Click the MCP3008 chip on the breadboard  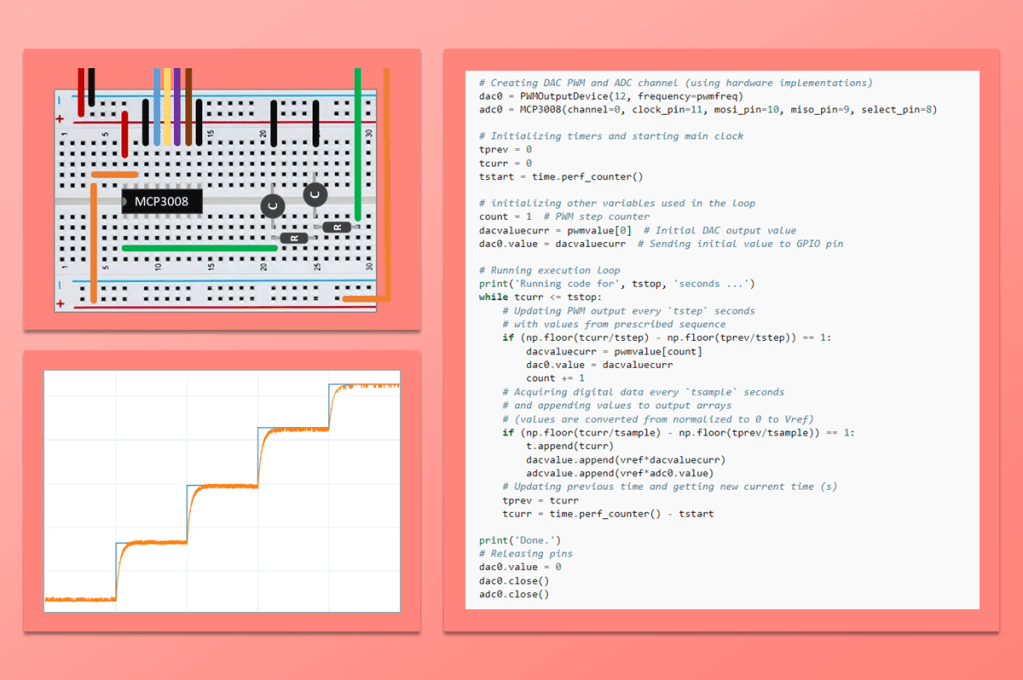coord(161,202)
